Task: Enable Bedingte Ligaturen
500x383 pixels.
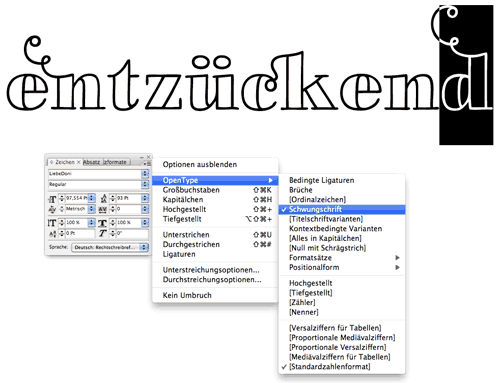Action: 342,180
